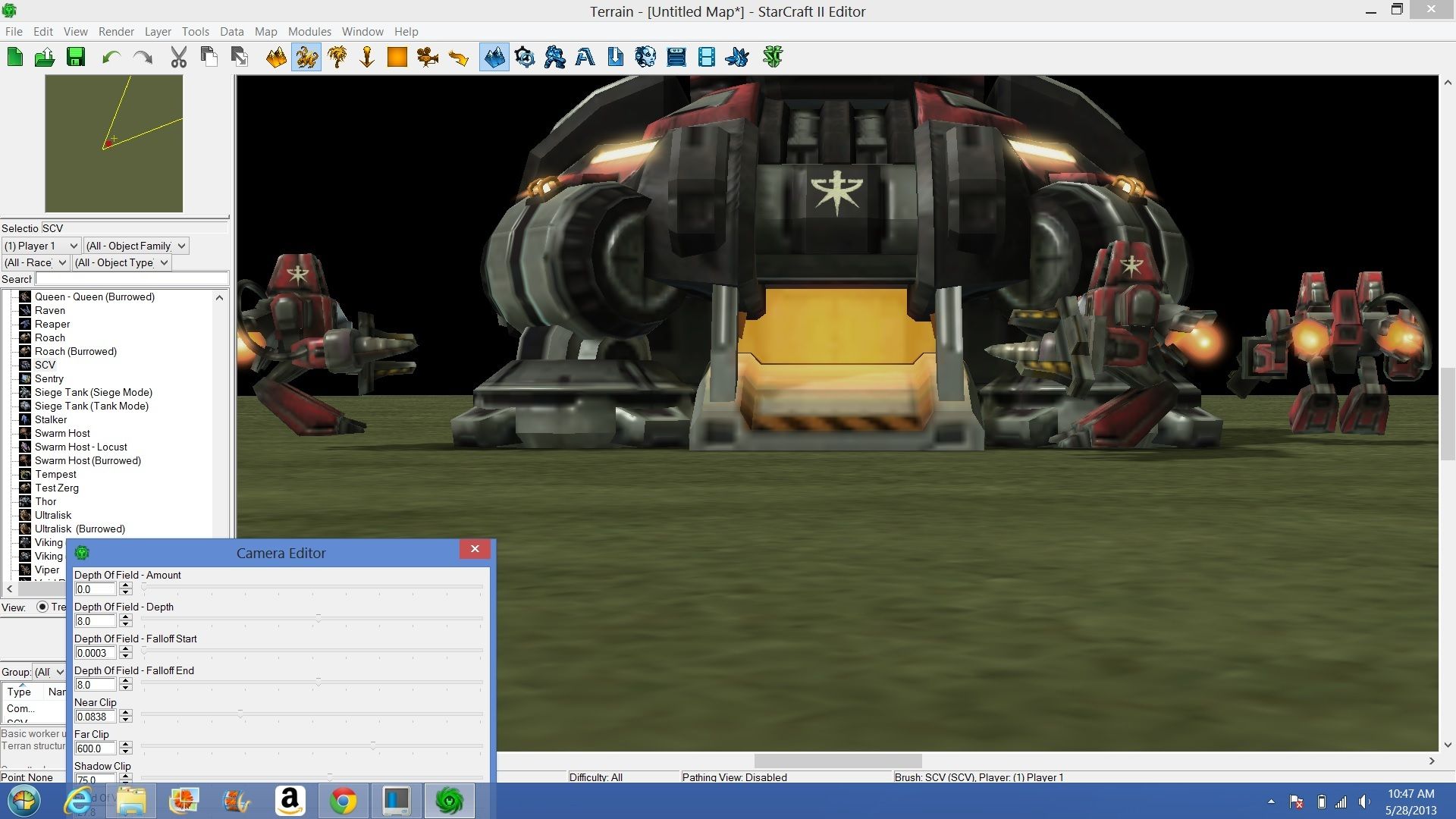Copy the selected objects

pos(209,57)
